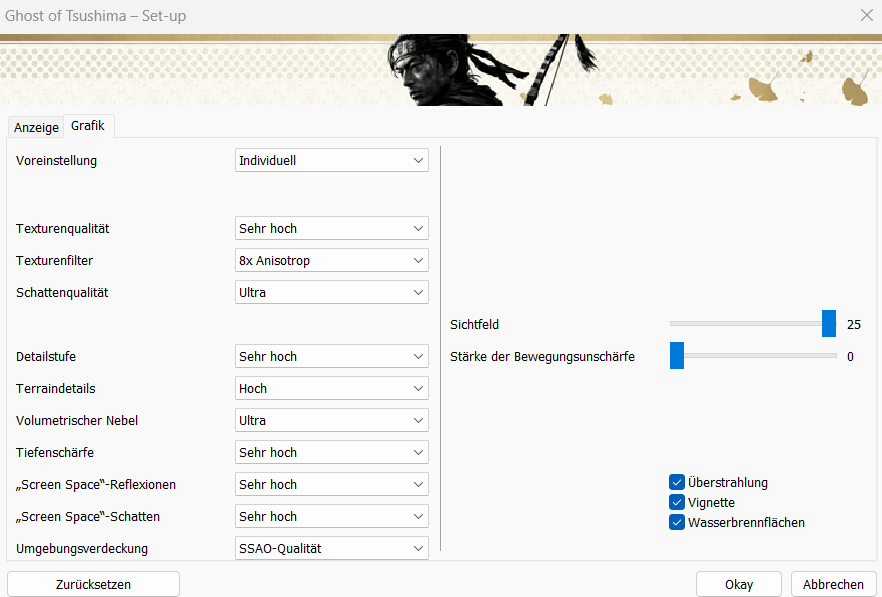Screen dimensions: 882x597
Task: Open the Voreinstellung dropdown
Action: click(331, 160)
